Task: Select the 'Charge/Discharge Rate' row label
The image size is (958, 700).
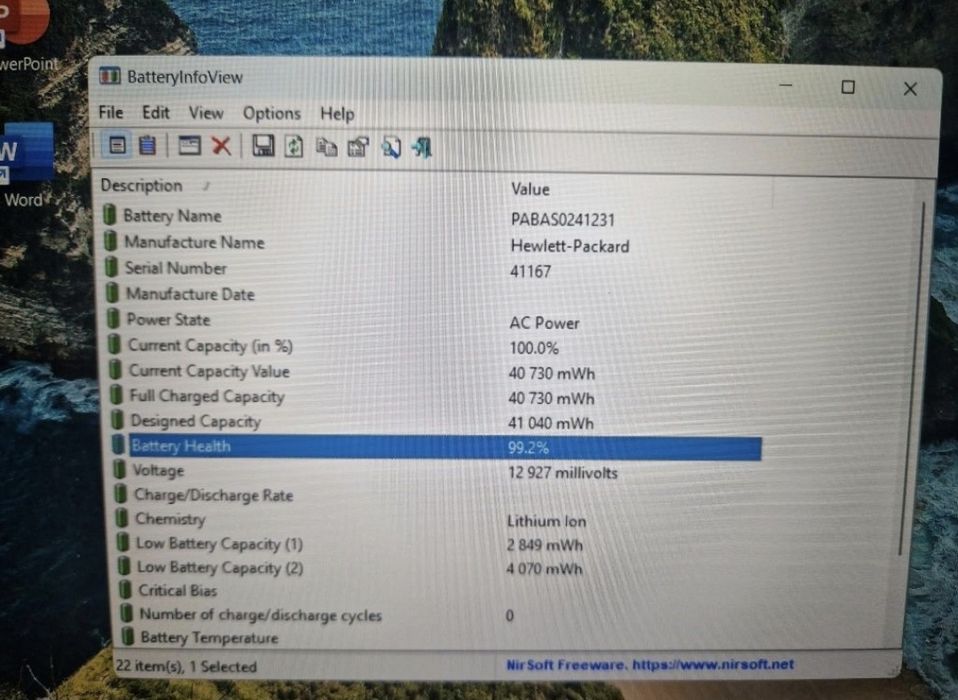Action: click(213, 495)
